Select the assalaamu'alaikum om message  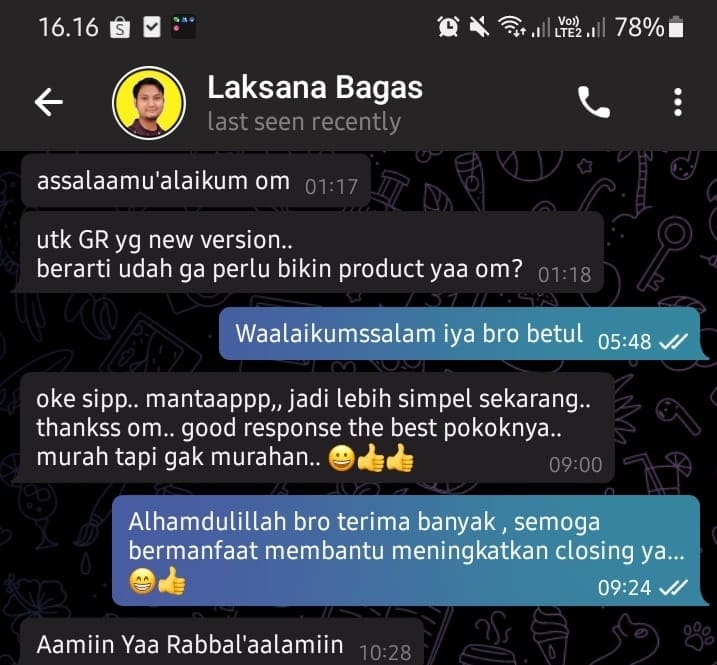(x=196, y=181)
